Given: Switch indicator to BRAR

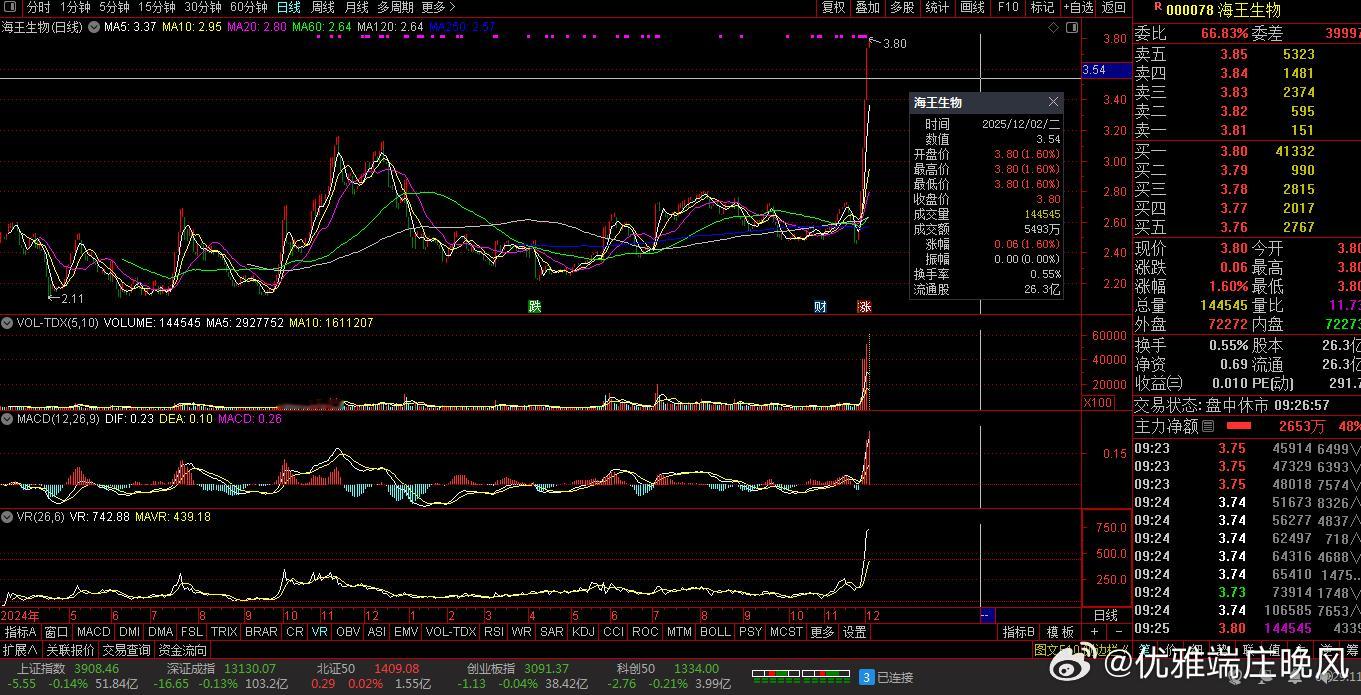Looking at the screenshot, I should click(261, 632).
